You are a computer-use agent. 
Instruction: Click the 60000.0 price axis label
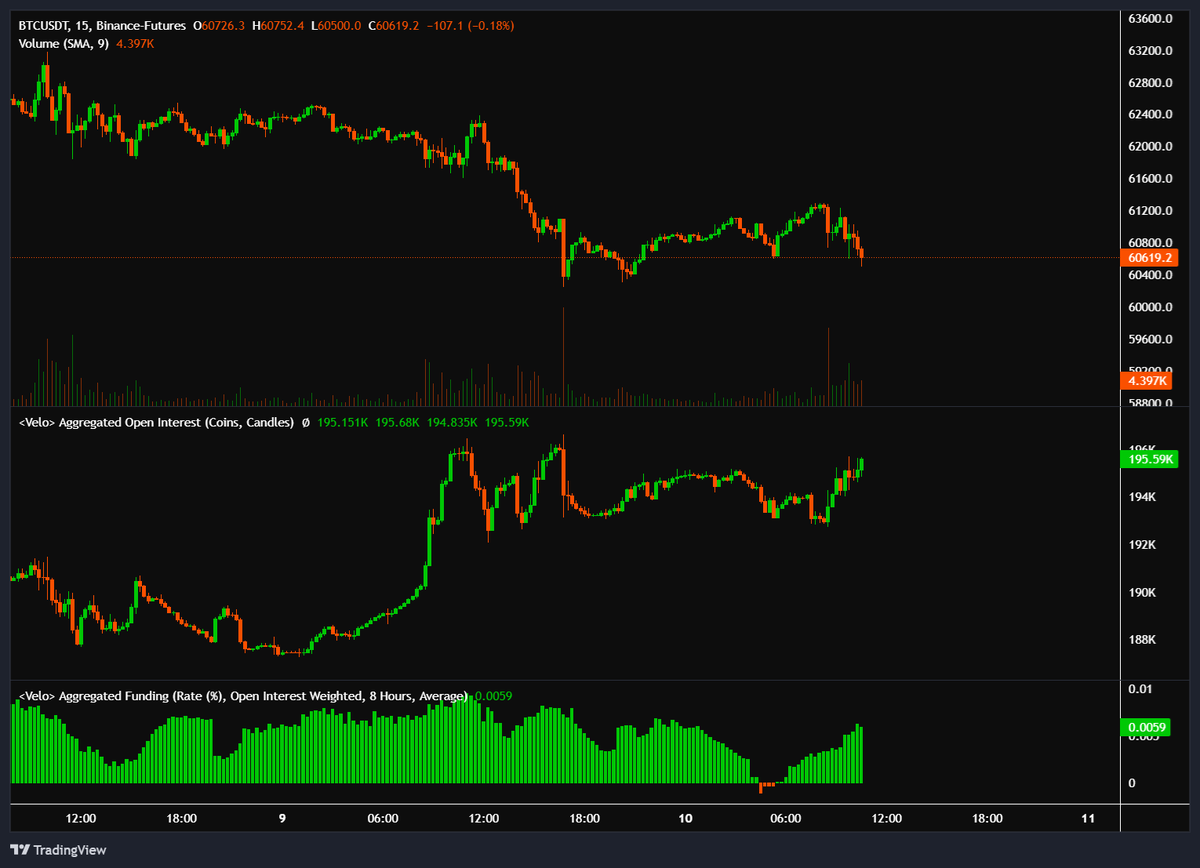[1150, 307]
